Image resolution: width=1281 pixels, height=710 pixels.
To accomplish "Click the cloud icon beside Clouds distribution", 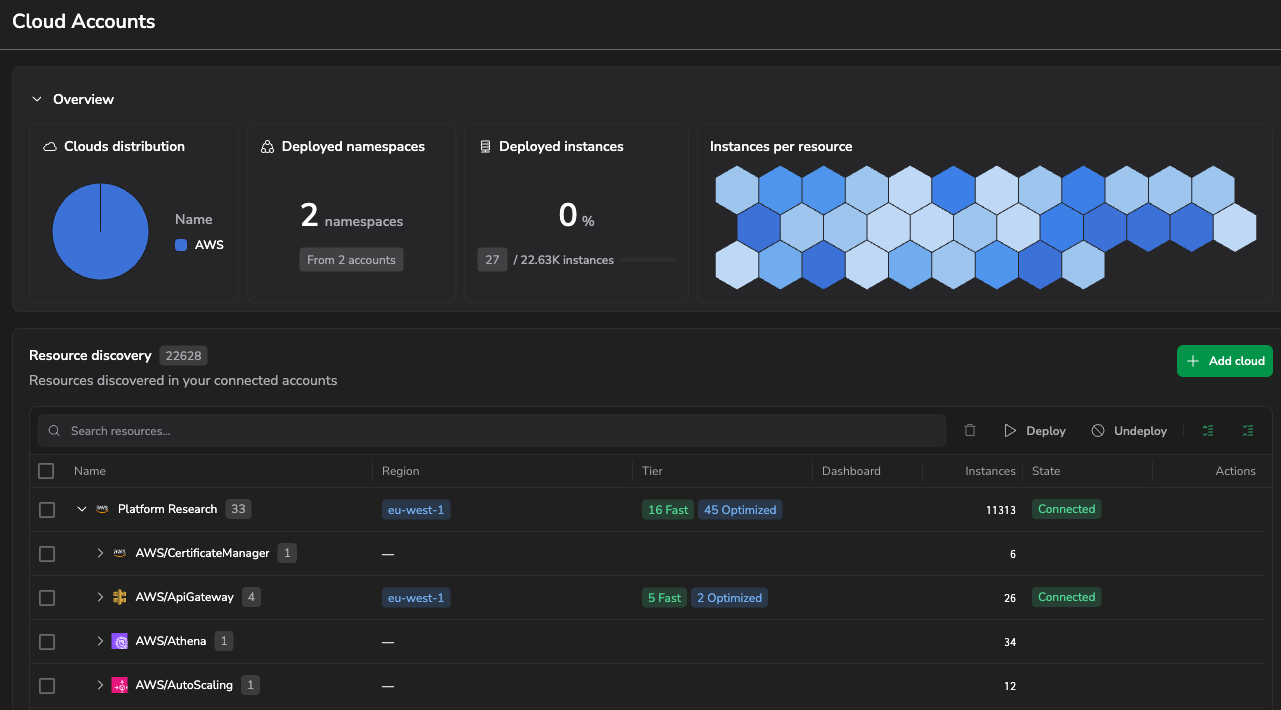I will [x=50, y=147].
